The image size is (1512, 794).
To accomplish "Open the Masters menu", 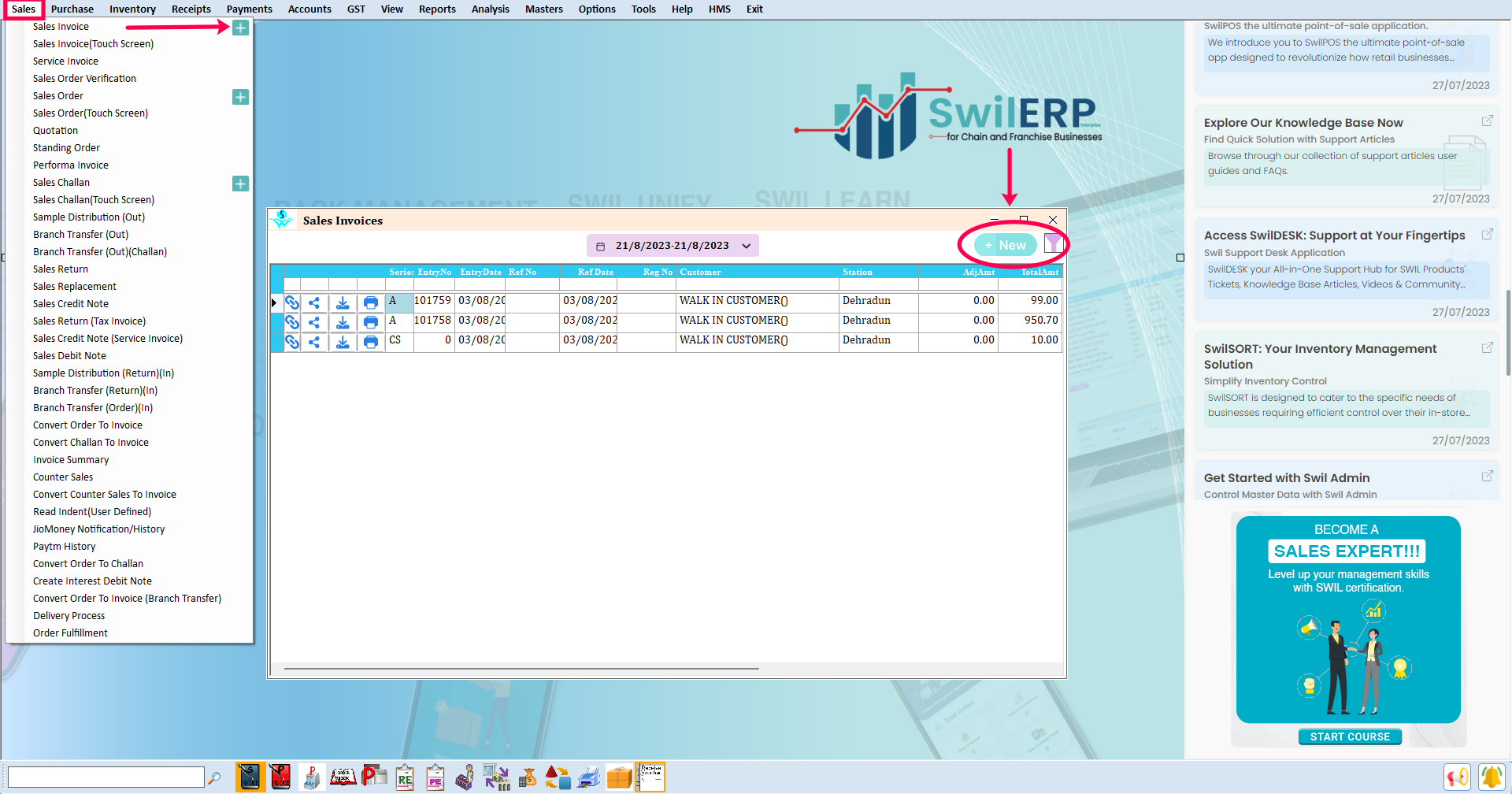I will click(x=544, y=9).
